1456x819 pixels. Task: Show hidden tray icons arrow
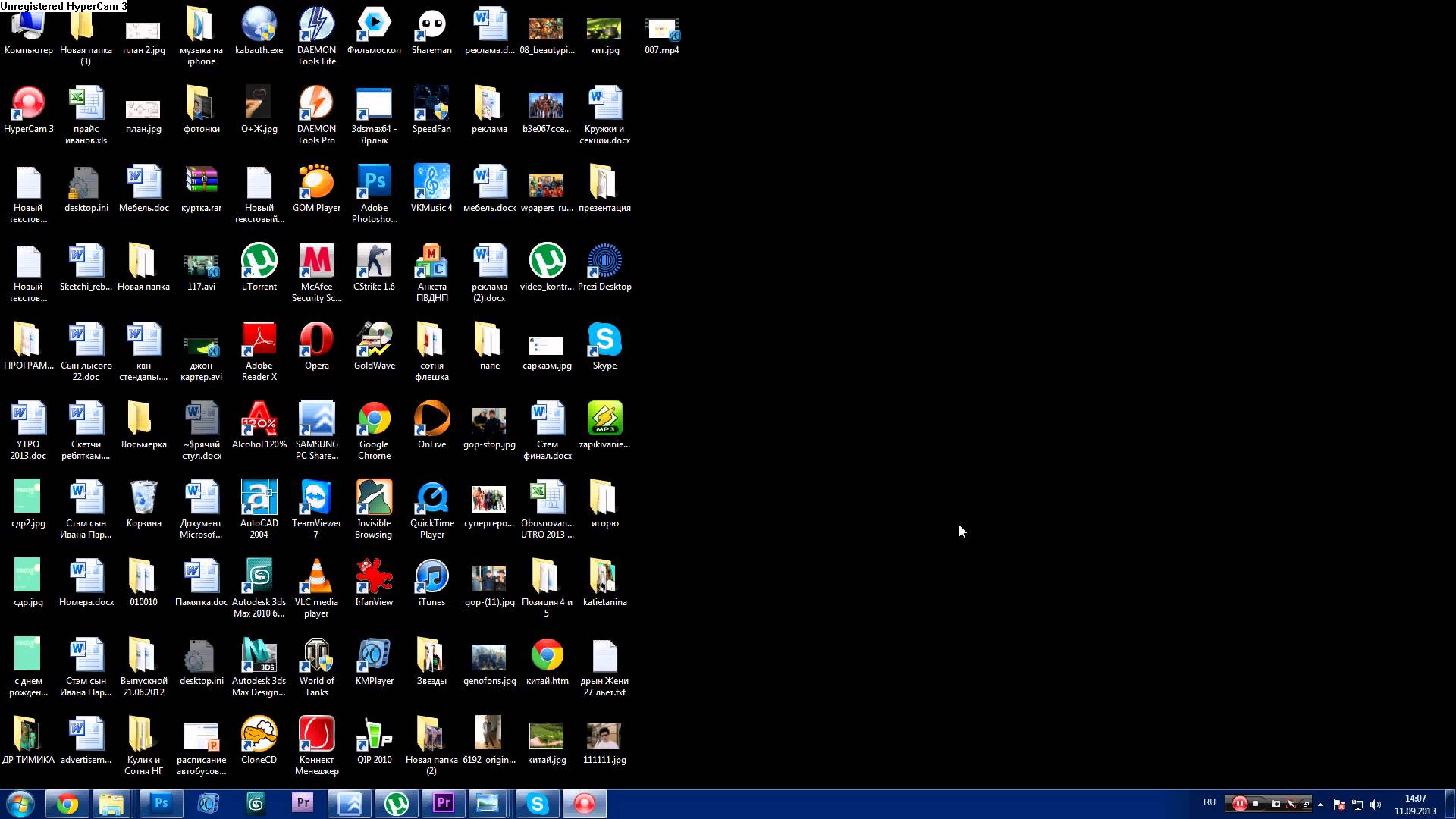(x=1321, y=805)
